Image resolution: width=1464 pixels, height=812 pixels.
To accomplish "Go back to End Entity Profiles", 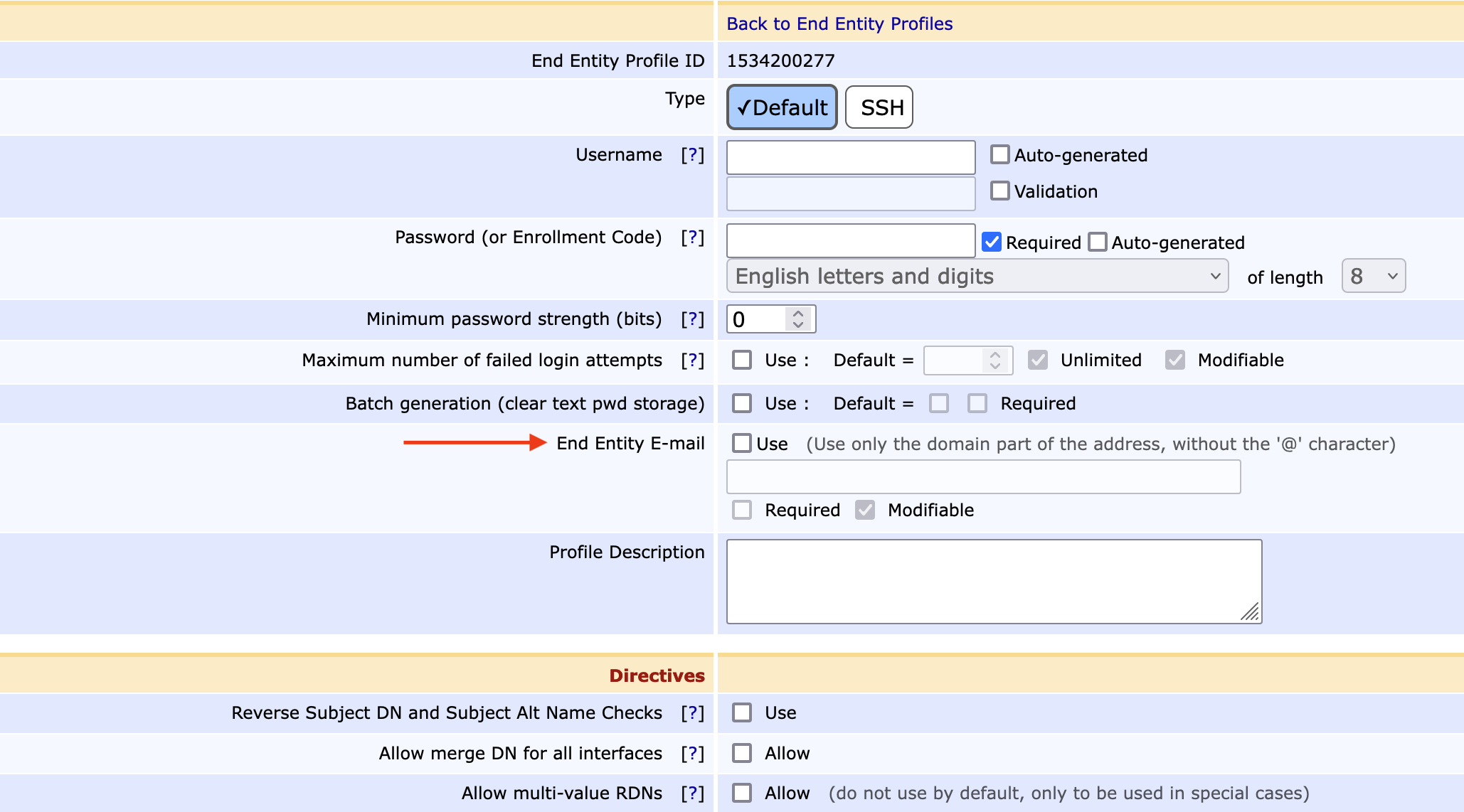I will 839,23.
